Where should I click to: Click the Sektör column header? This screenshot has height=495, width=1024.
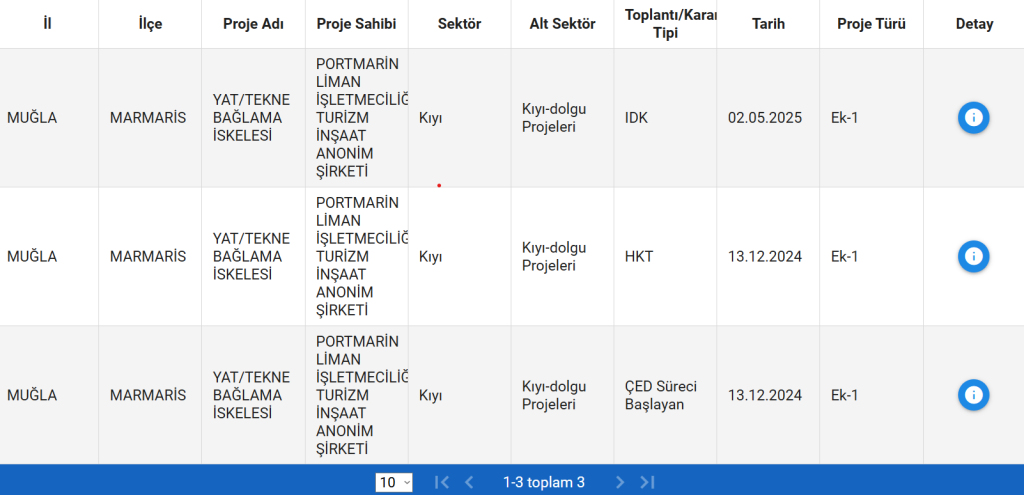click(x=459, y=24)
